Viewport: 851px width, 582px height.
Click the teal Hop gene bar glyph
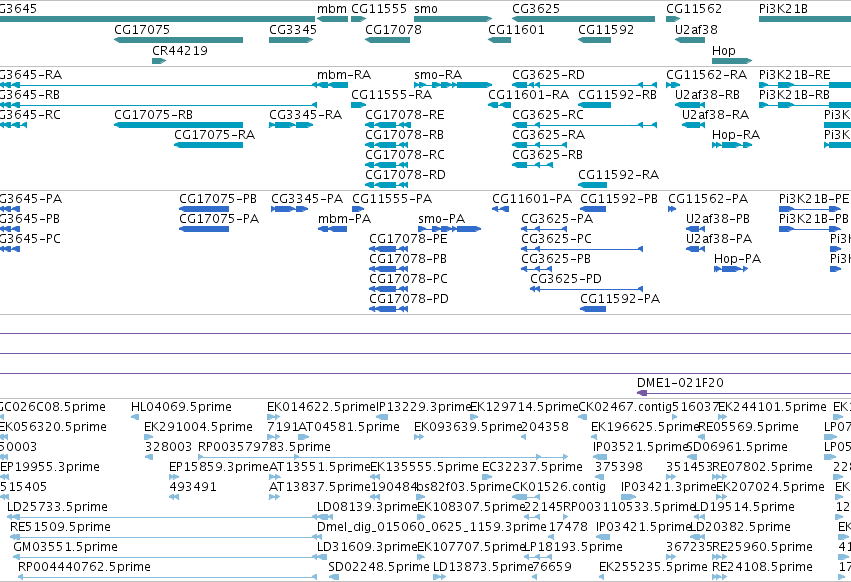click(x=732, y=61)
